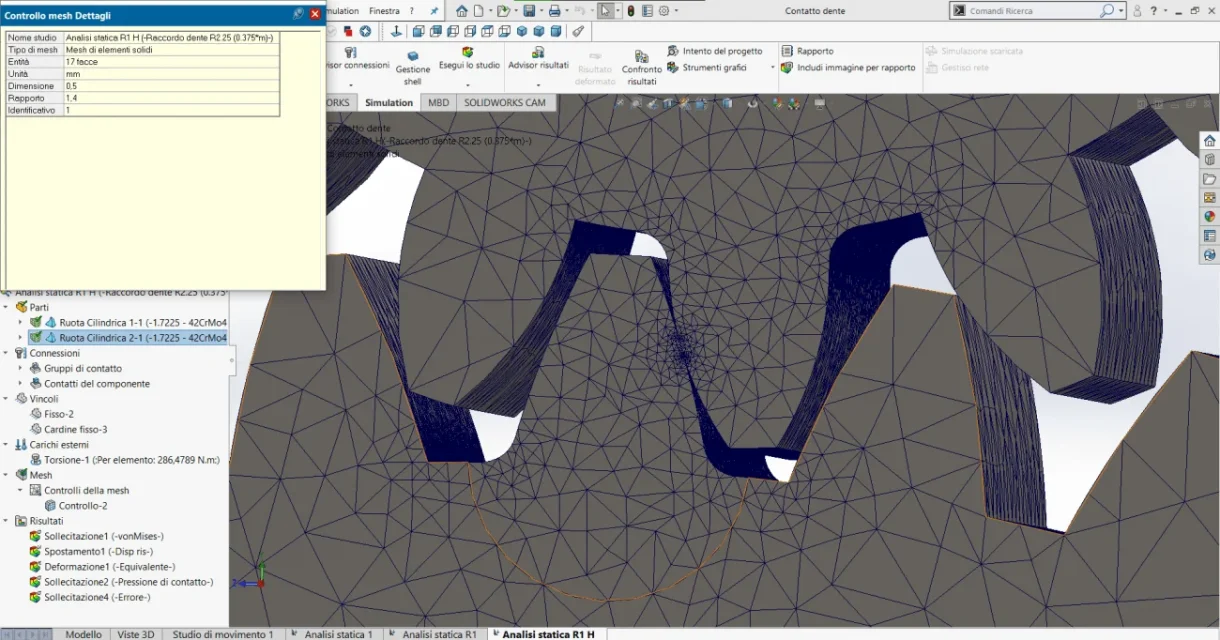
Task: Open Advisor risultati dropdown arrow
Action: click(x=538, y=84)
